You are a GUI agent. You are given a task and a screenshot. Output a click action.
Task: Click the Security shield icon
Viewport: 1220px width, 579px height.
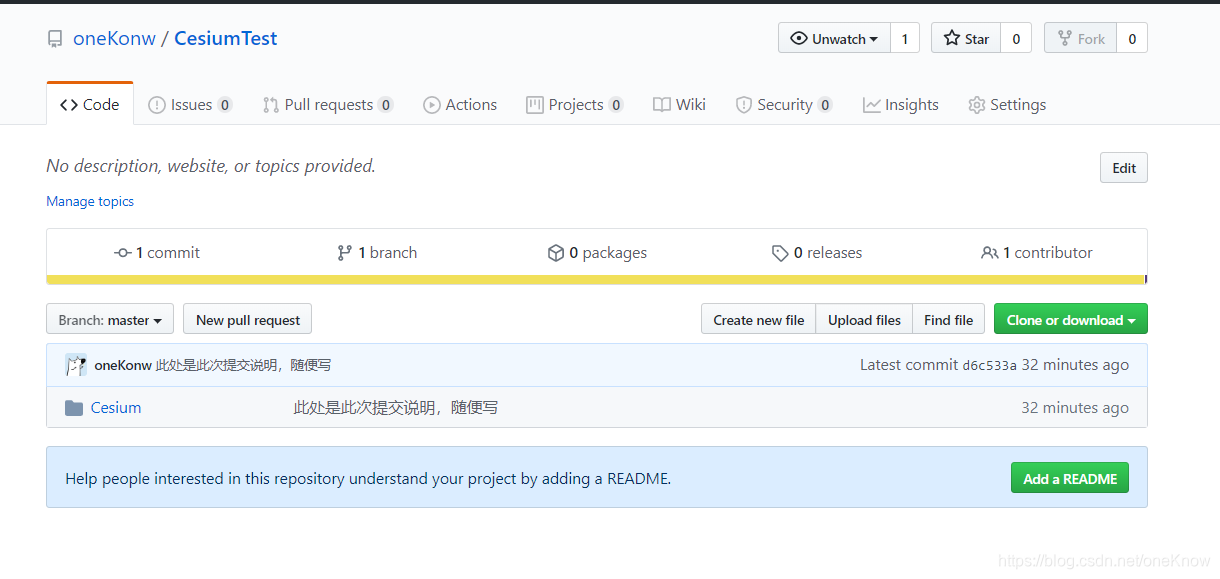(744, 105)
